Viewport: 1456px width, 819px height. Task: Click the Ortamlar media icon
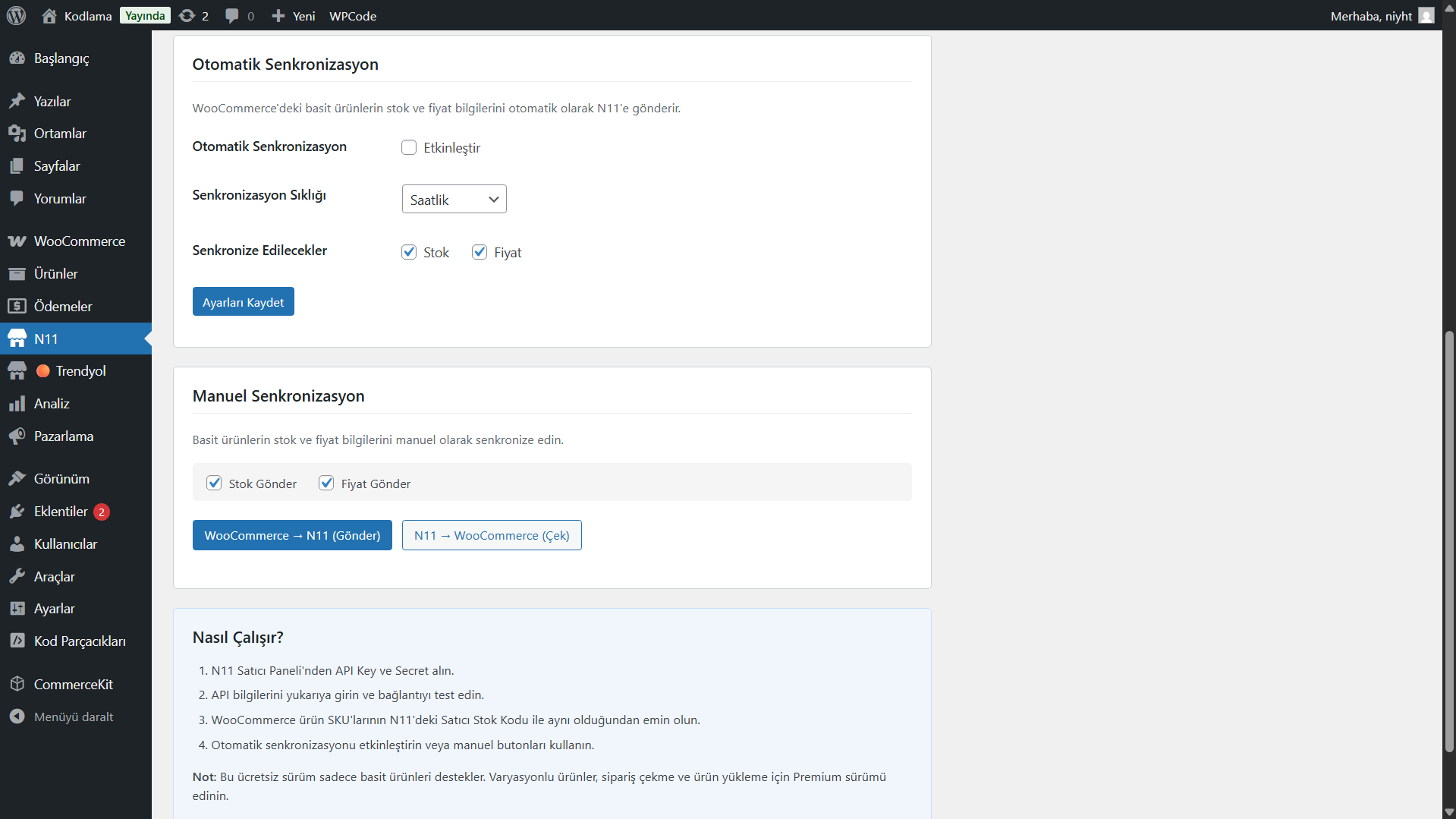(17, 134)
